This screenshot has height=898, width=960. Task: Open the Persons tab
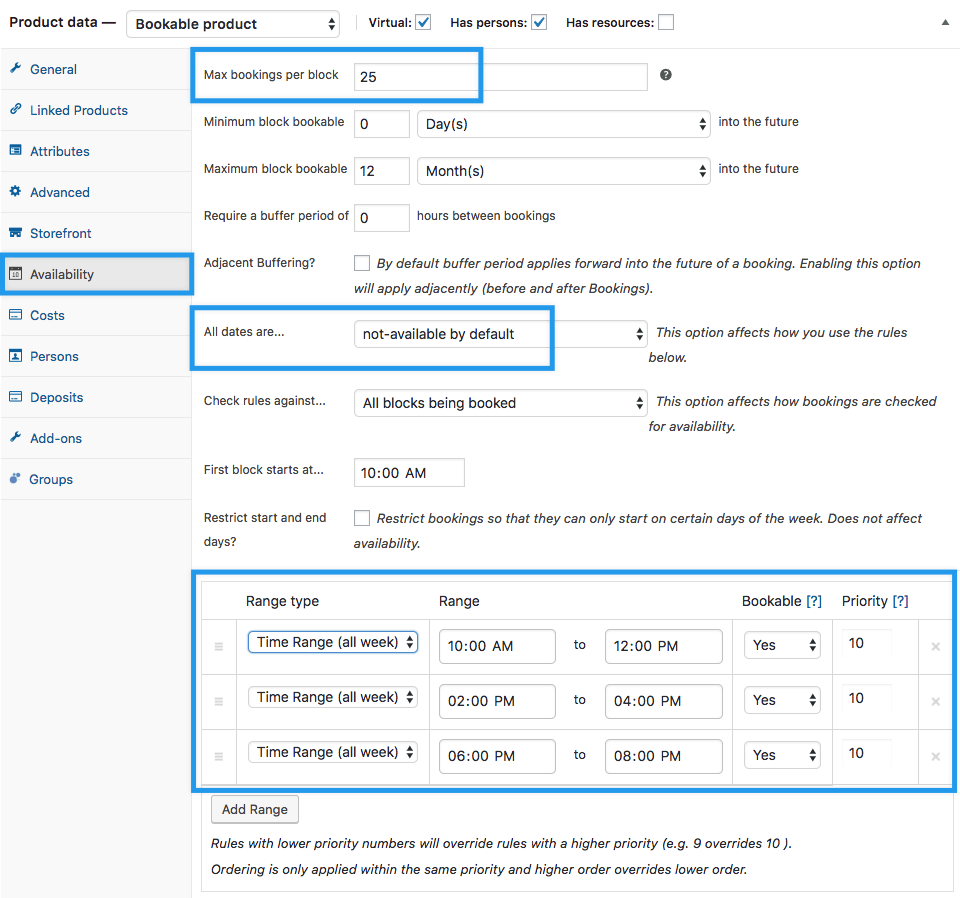pyautogui.click(x=54, y=356)
